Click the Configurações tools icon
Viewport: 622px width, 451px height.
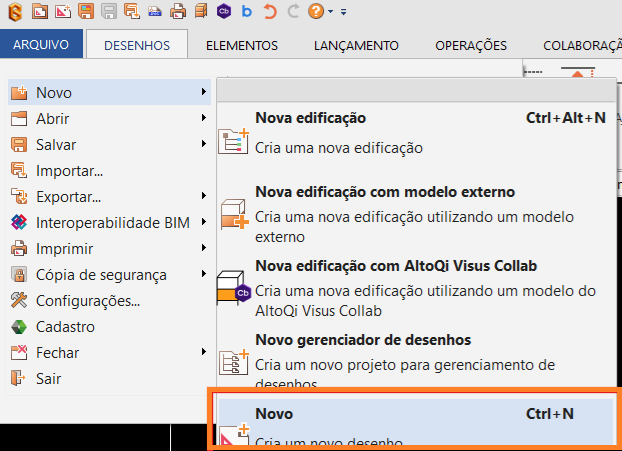(x=18, y=301)
